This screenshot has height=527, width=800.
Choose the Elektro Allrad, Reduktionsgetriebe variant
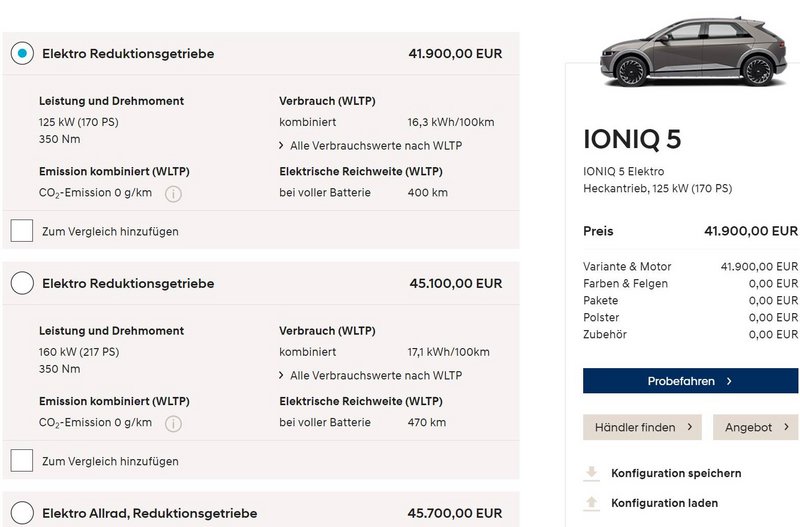click(x=22, y=513)
